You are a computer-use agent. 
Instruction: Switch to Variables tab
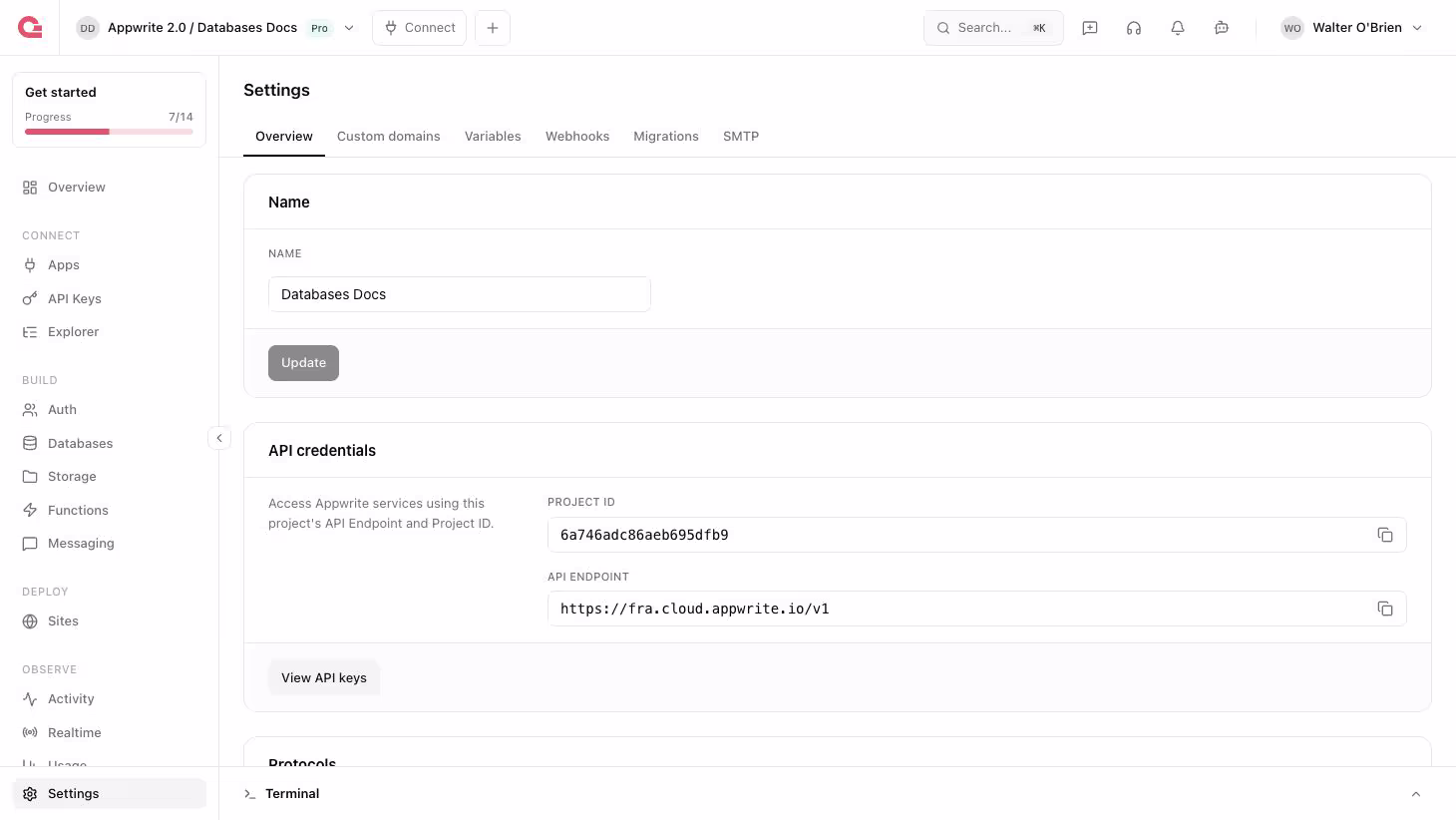point(493,137)
